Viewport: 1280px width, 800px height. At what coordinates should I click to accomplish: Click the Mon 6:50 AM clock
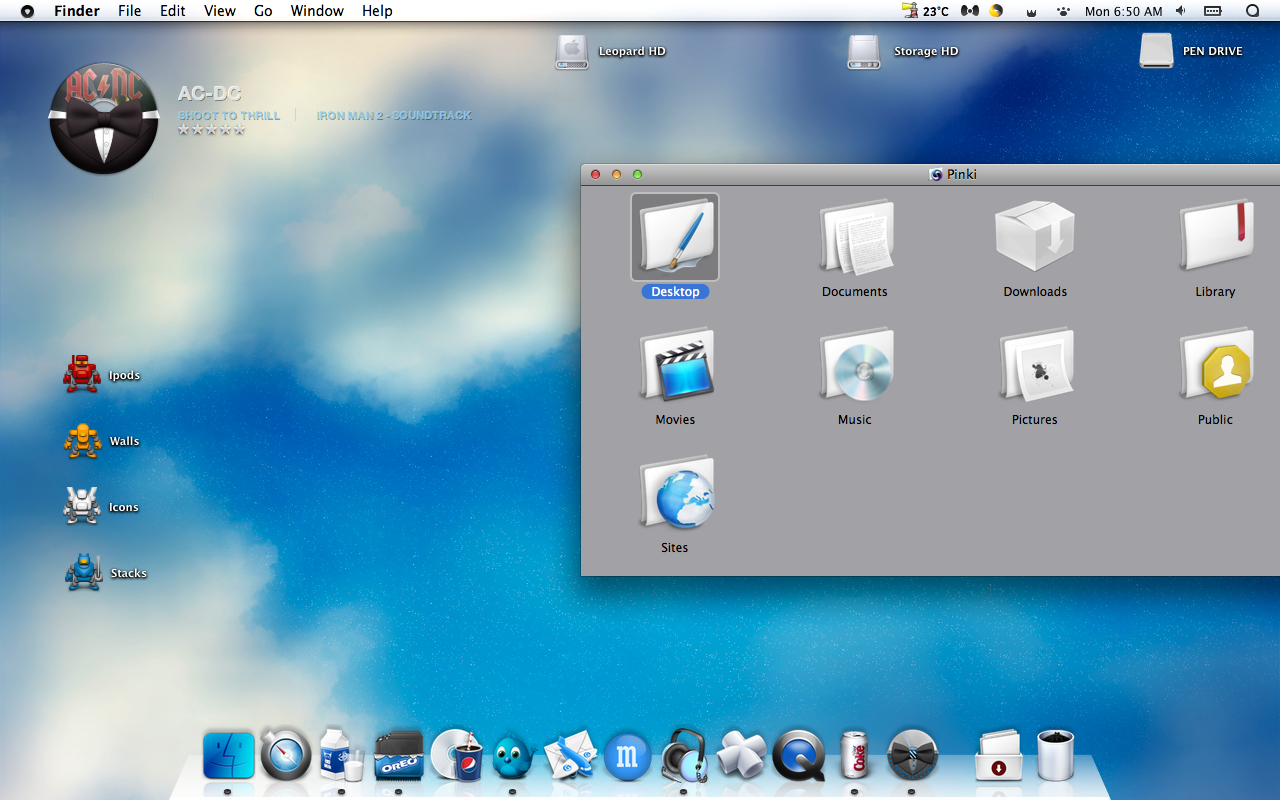(1124, 11)
